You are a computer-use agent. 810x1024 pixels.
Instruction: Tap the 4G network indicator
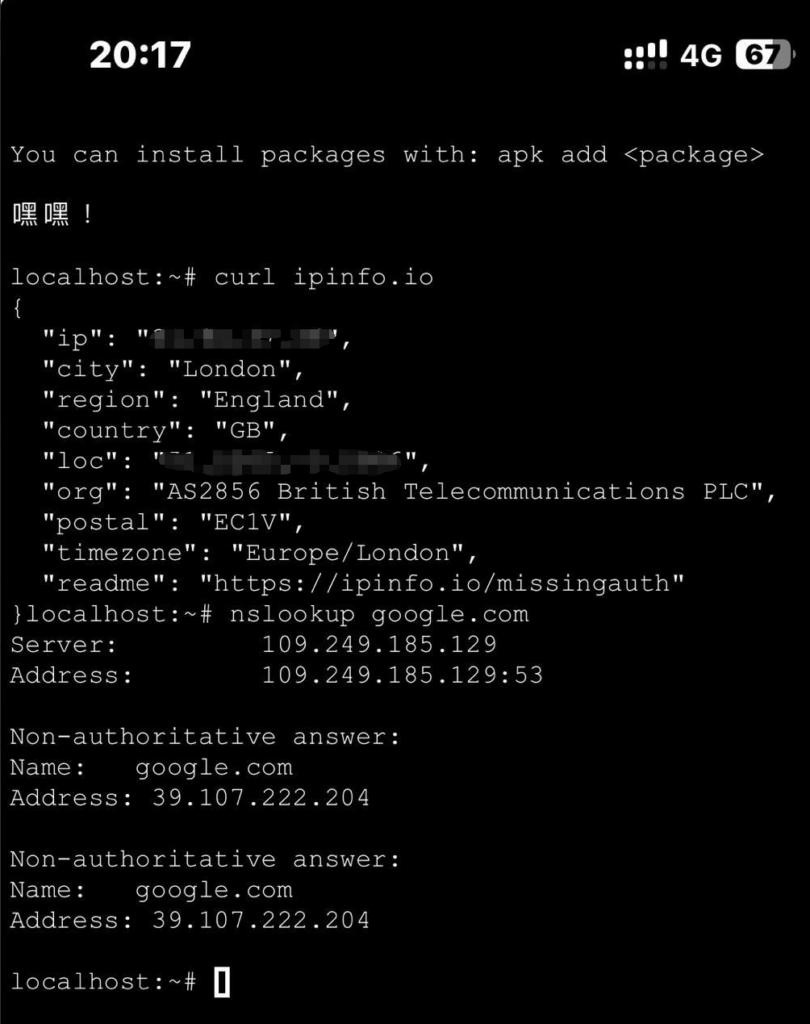coord(701,56)
